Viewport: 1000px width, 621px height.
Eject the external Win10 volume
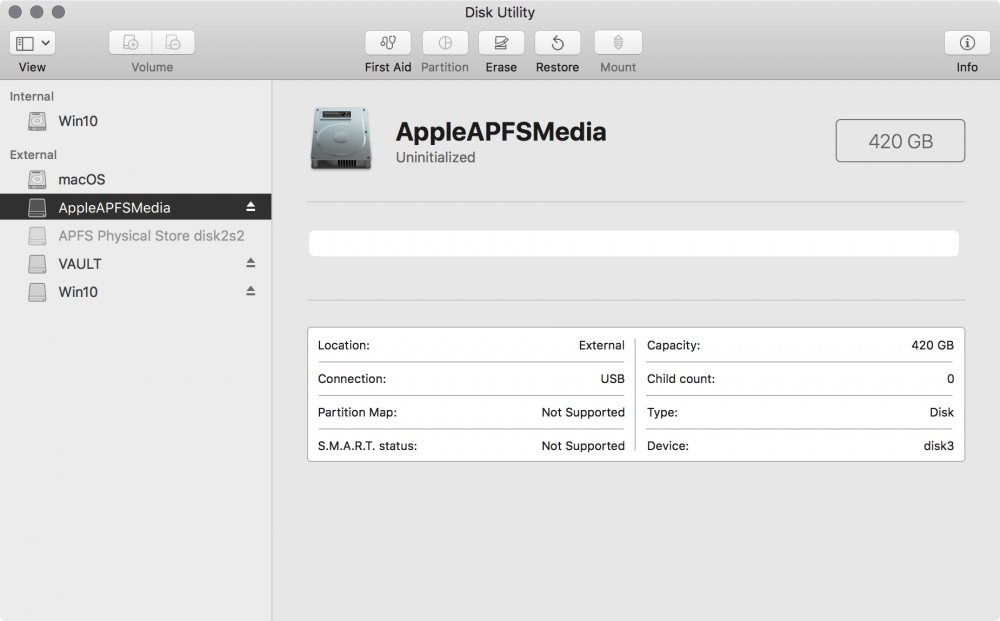point(251,291)
